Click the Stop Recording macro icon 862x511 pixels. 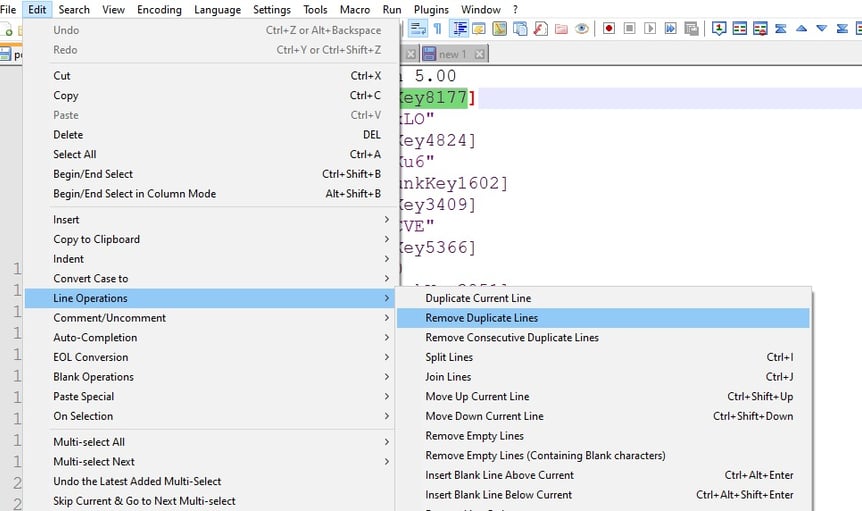click(629, 28)
